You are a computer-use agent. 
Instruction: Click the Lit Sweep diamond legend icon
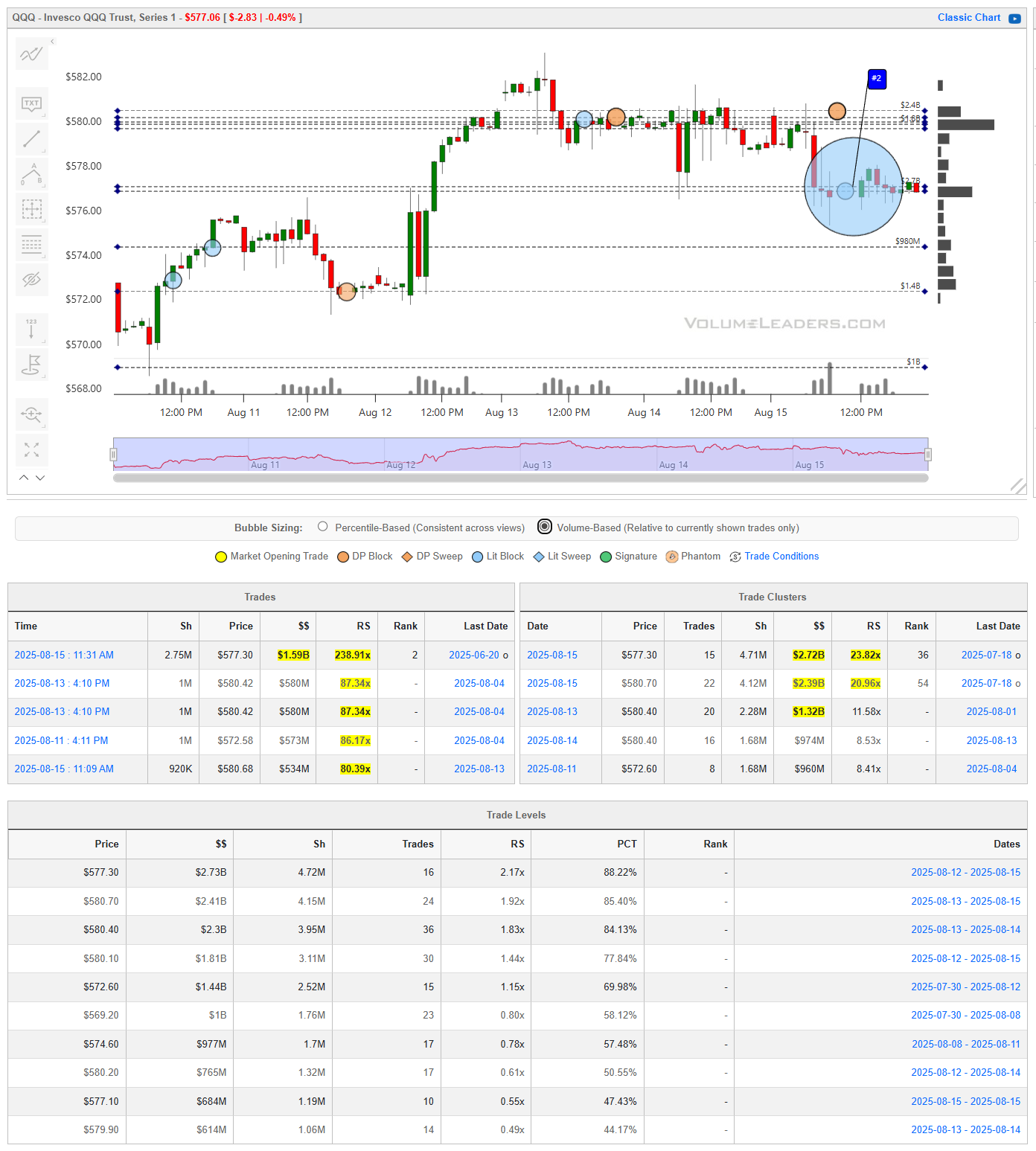coord(539,557)
